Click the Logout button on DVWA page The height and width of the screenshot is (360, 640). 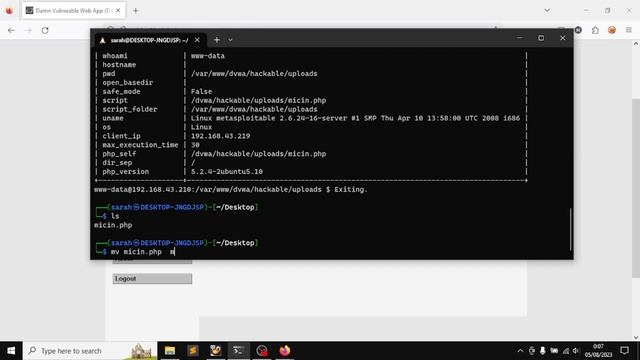click(x=152, y=279)
